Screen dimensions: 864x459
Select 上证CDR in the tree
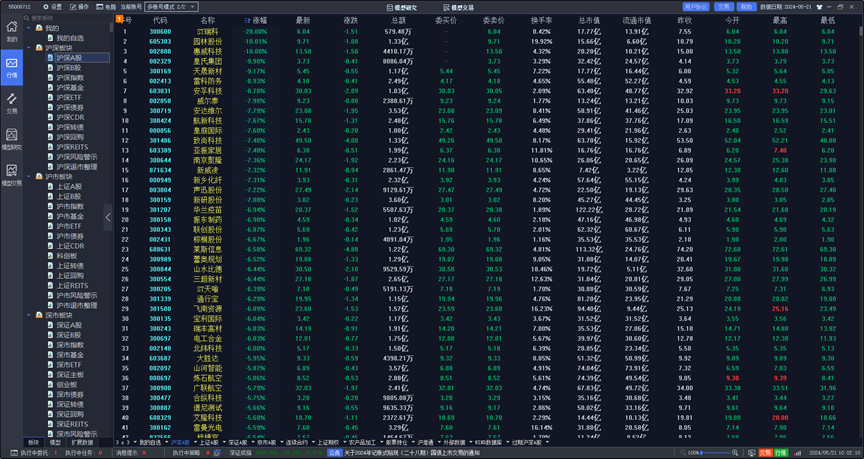tap(70, 246)
